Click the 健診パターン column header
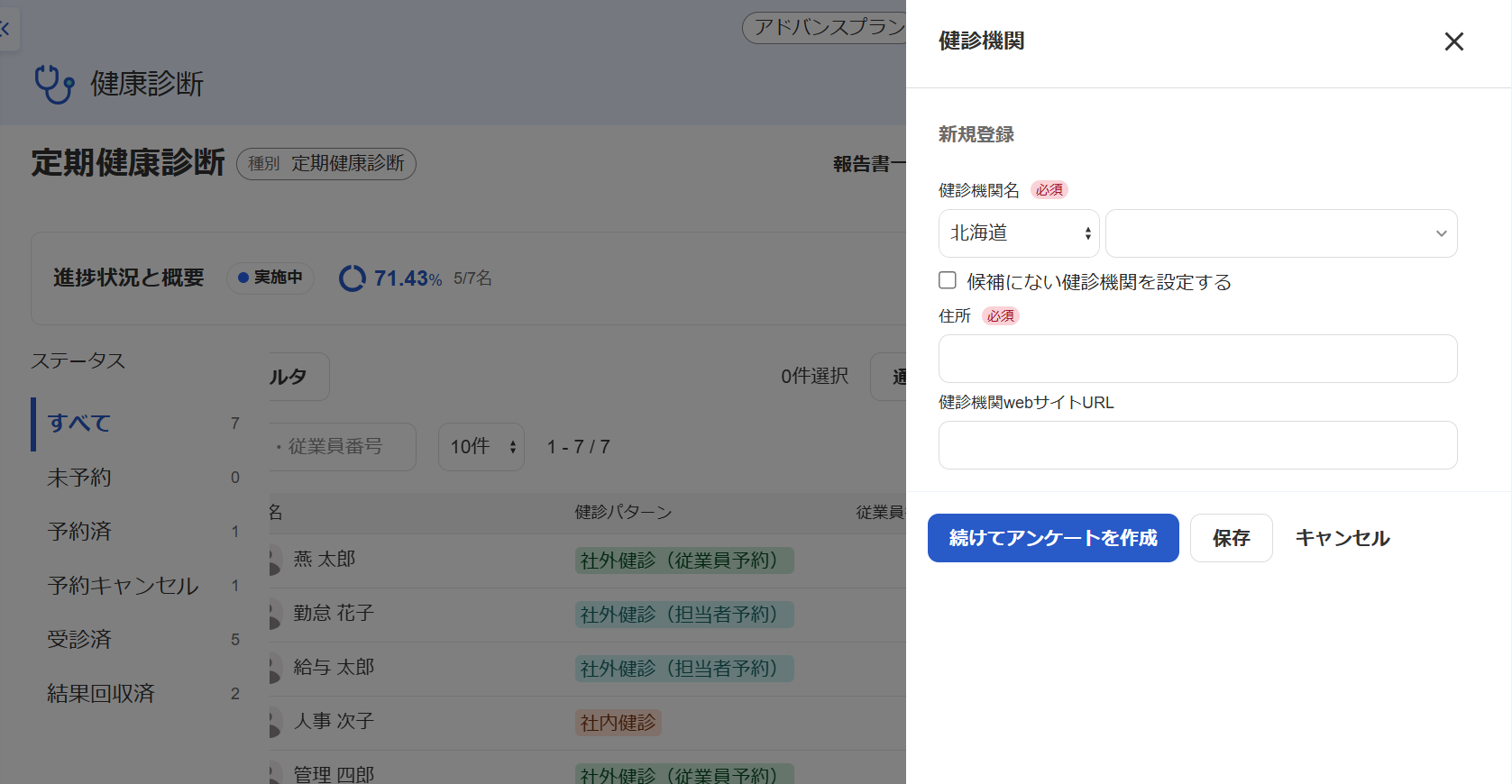Screen dimensions: 1512x784 (x=624, y=513)
